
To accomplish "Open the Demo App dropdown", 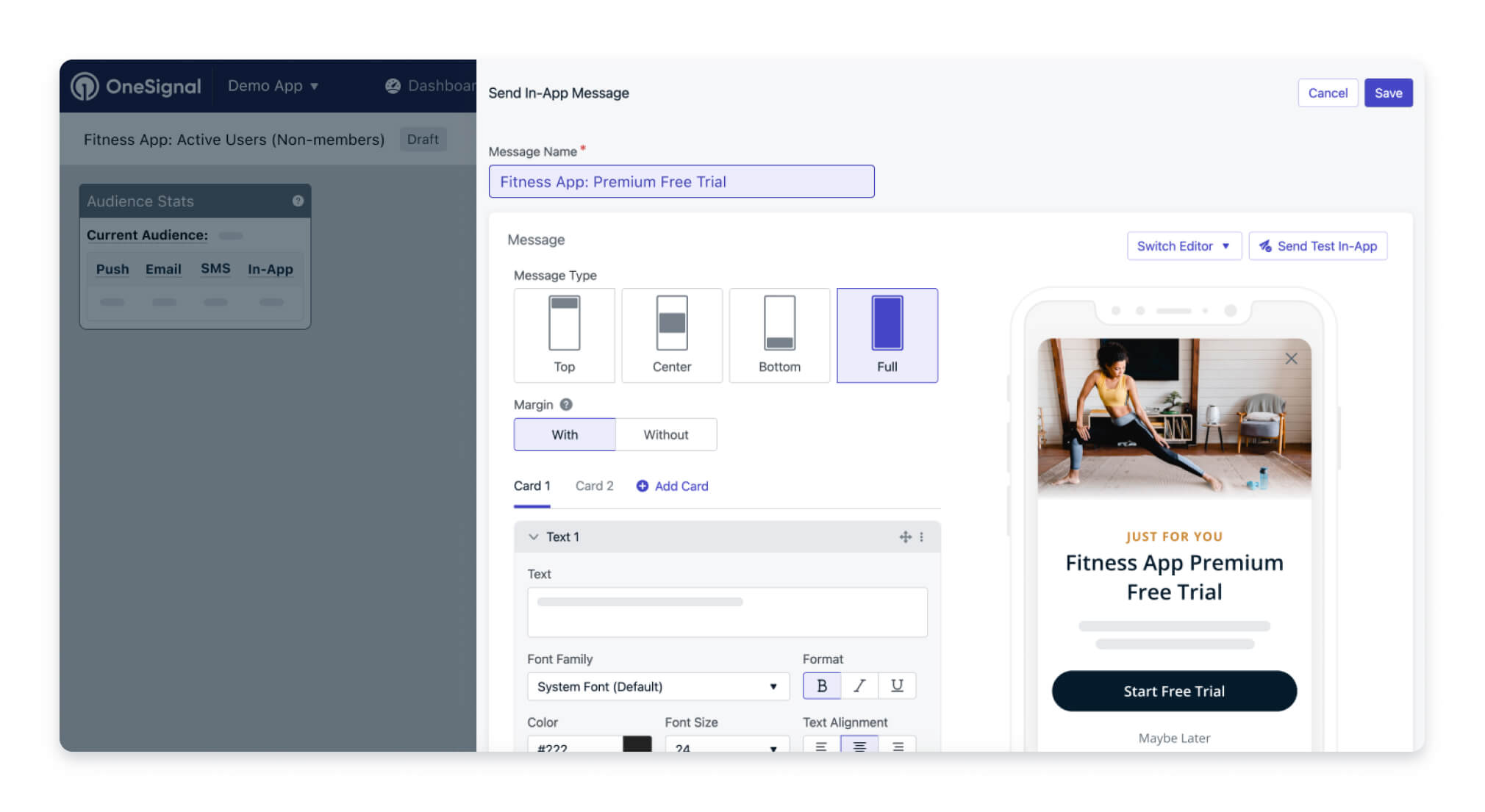I will [x=273, y=86].
